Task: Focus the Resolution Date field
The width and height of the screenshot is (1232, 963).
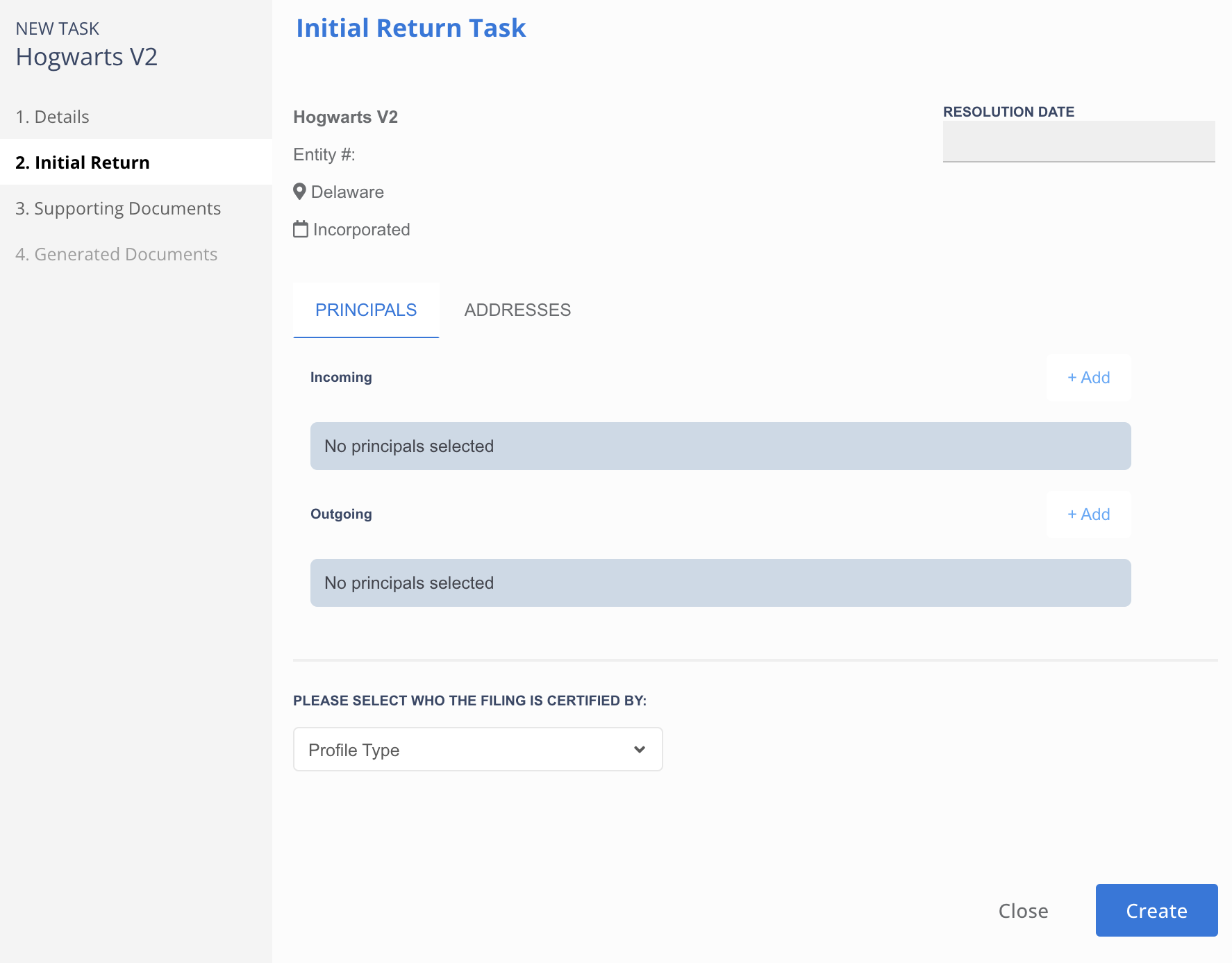Action: click(x=1079, y=142)
